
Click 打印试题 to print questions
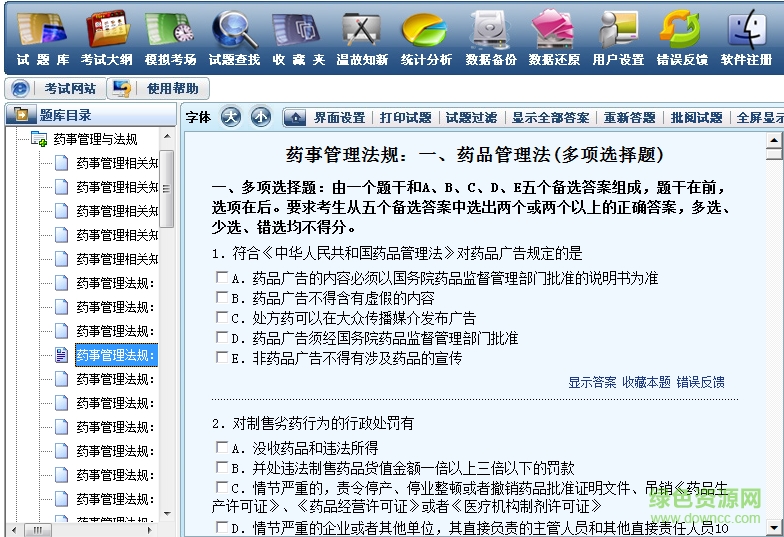[406, 118]
